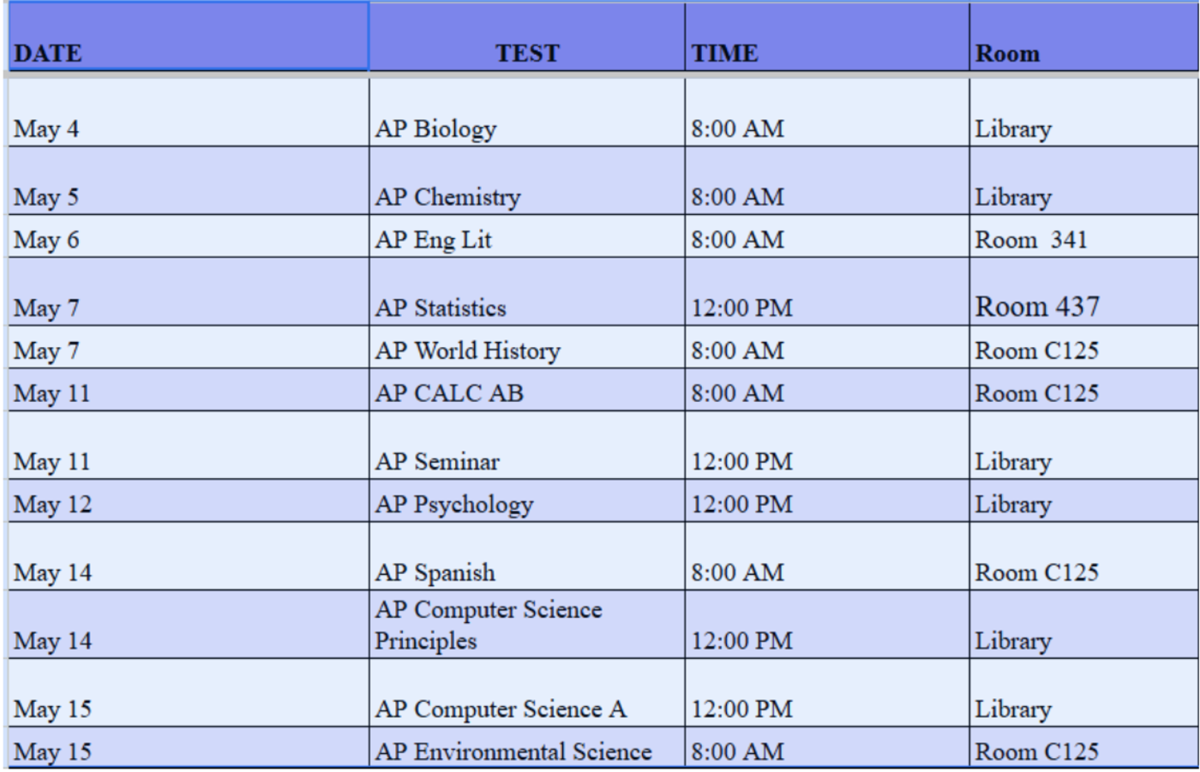Click the AP Statistics cell
The width and height of the screenshot is (1200, 772).
pyautogui.click(x=527, y=292)
